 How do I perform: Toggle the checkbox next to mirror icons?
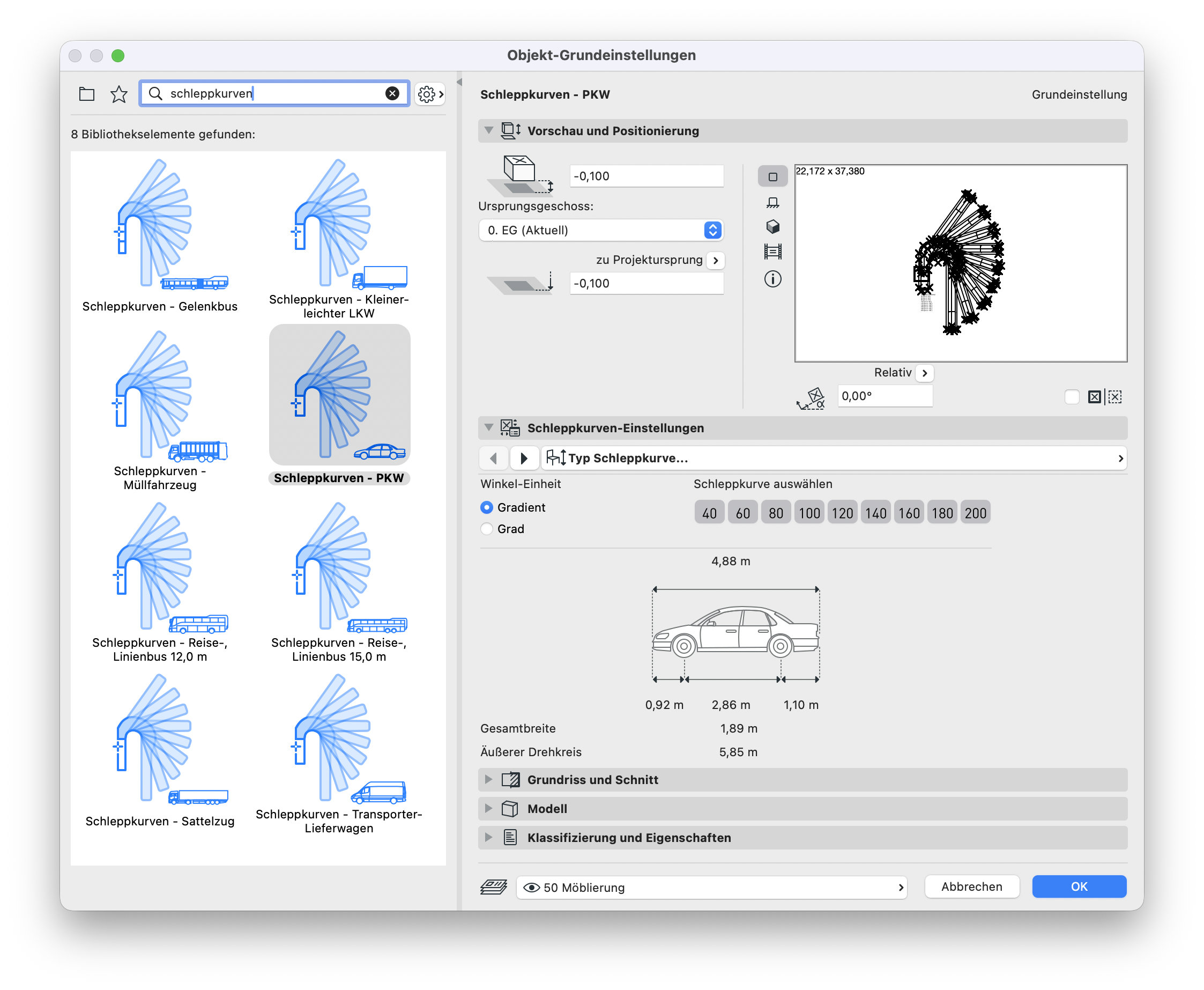[x=1072, y=397]
